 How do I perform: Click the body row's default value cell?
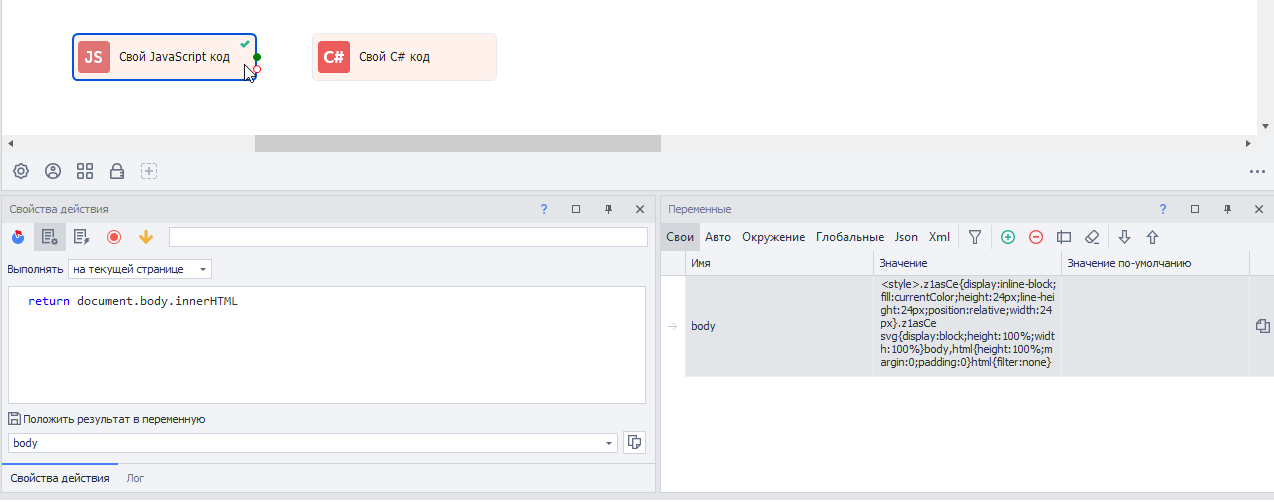click(x=1155, y=326)
